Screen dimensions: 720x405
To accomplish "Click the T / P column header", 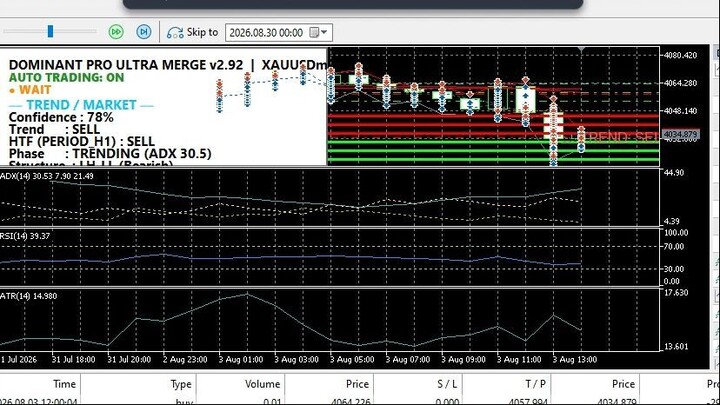I will (535, 384).
